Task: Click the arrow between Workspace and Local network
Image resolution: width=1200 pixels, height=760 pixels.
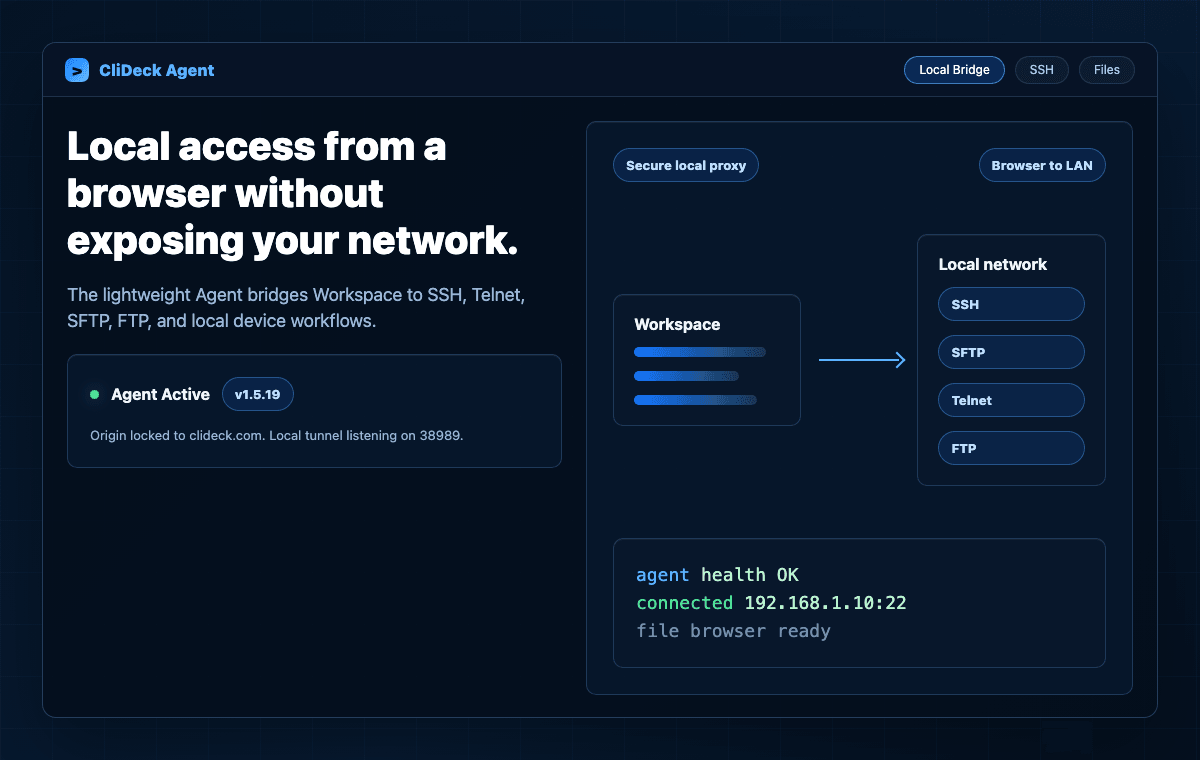Action: pos(862,360)
